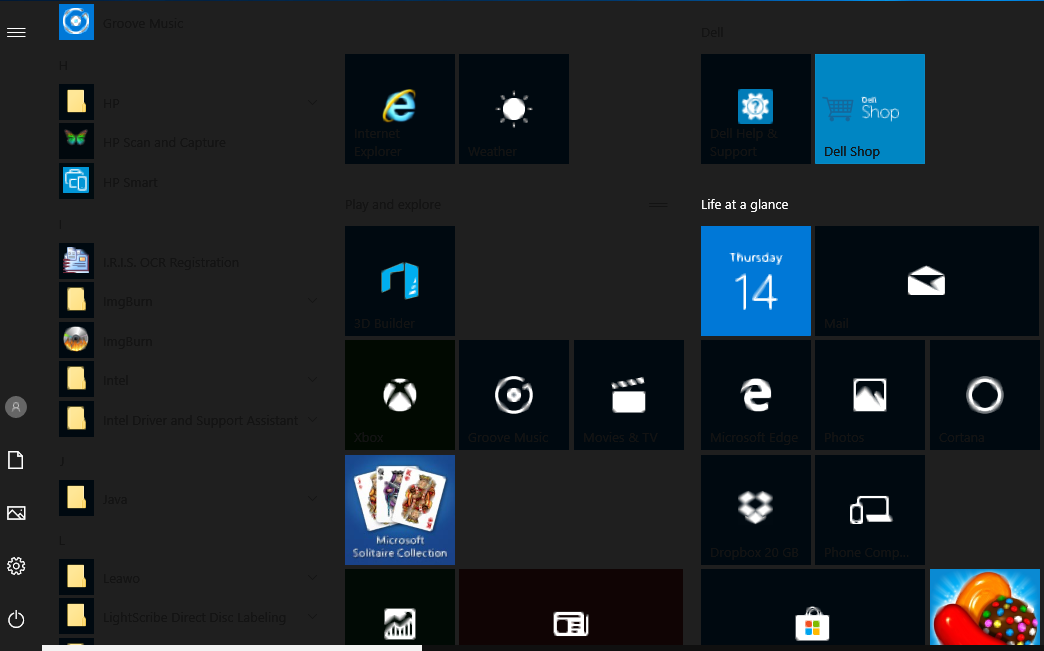This screenshot has width=1044, height=651.
Task: Expand Intel Driver and Support Assistant folder
Action: click(x=190, y=420)
